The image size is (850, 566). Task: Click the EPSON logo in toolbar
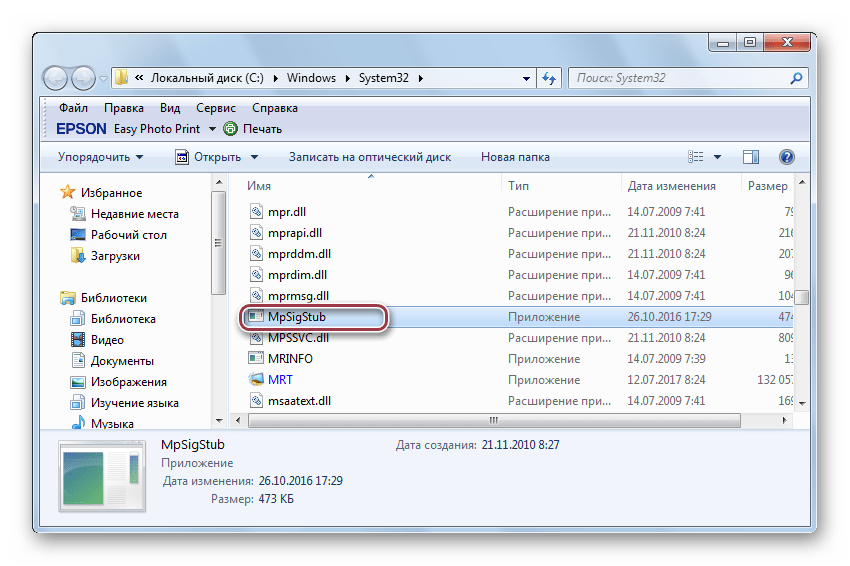[81, 129]
